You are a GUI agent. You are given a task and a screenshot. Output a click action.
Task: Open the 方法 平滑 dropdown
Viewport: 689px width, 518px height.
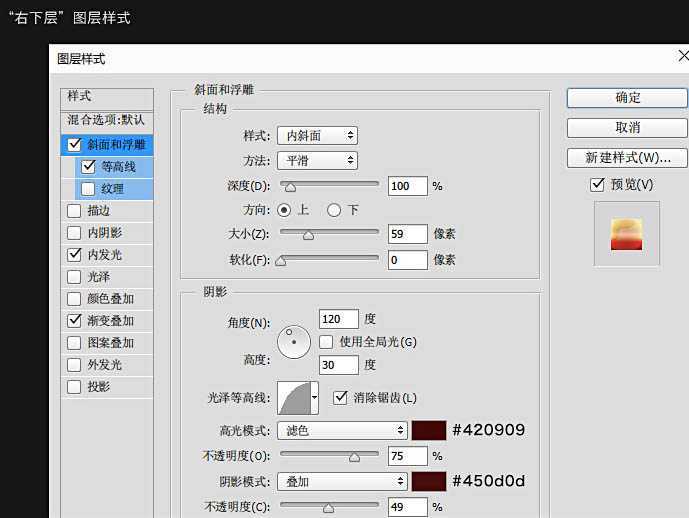317,160
